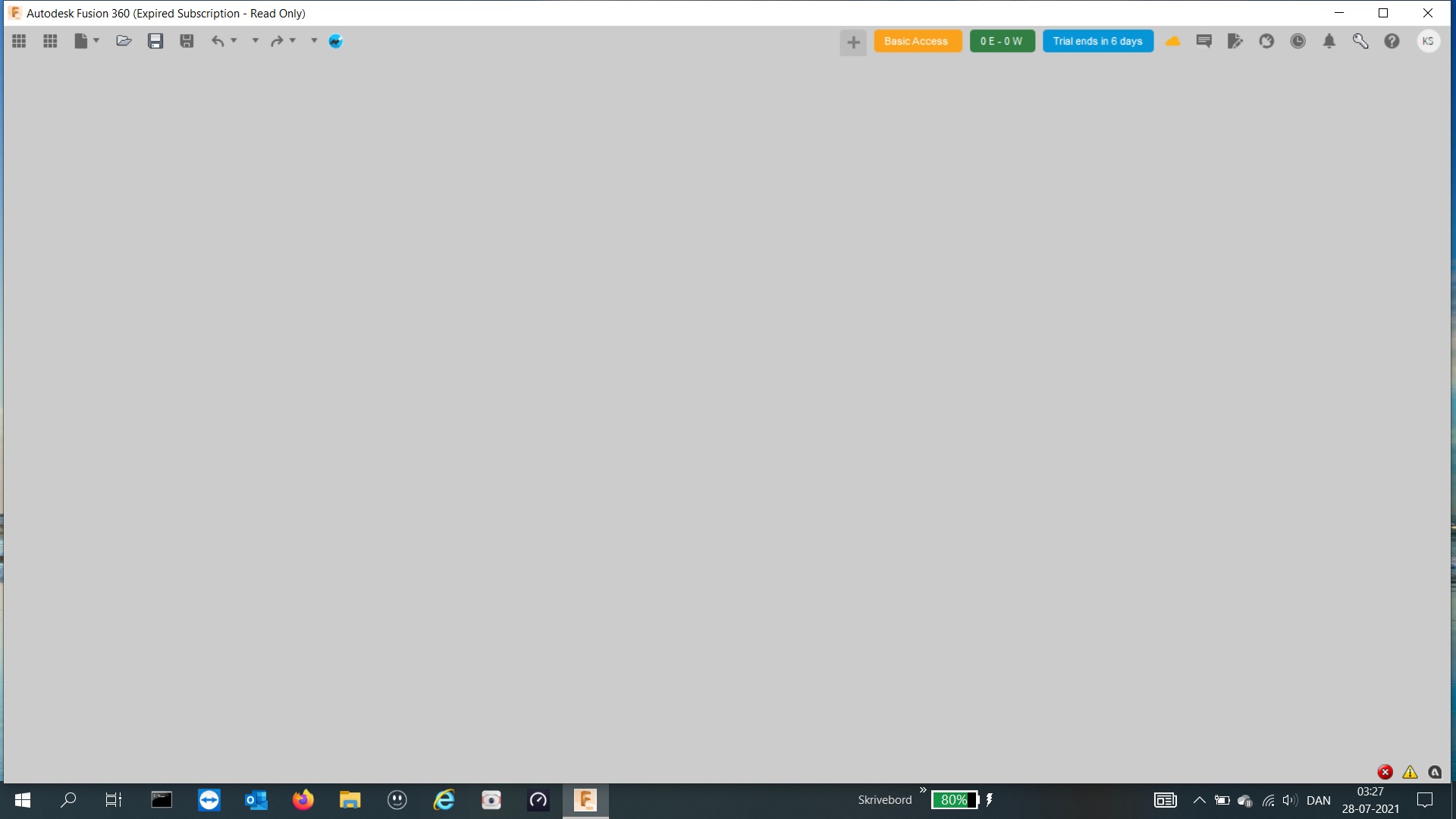Open the Fusion 360 data panel grid icon

point(19,41)
